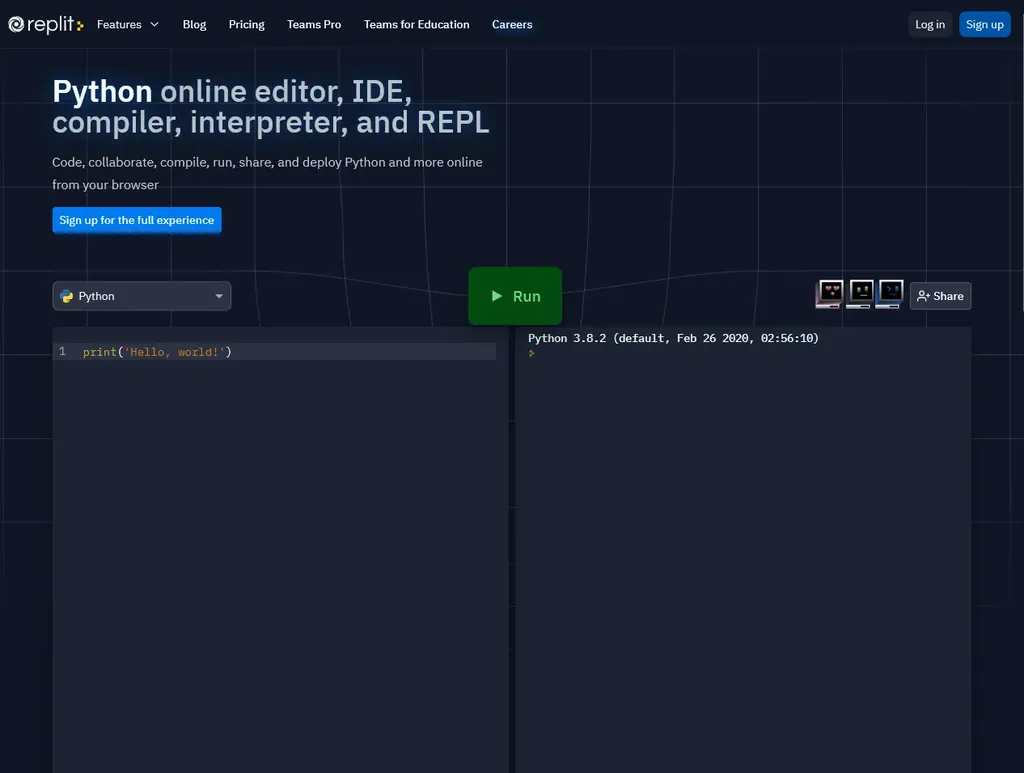Click the neutral-face computer icon

pyautogui.click(x=861, y=294)
